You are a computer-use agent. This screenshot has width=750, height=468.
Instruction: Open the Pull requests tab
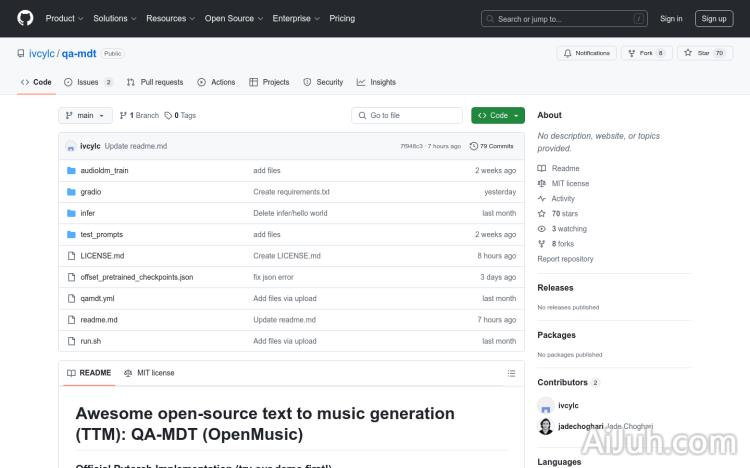[155, 82]
